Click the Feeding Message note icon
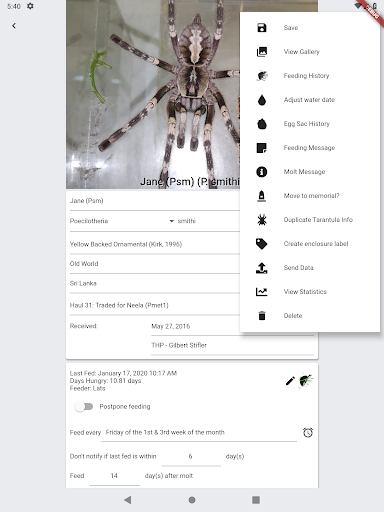This screenshot has height=512, width=384. [262, 148]
